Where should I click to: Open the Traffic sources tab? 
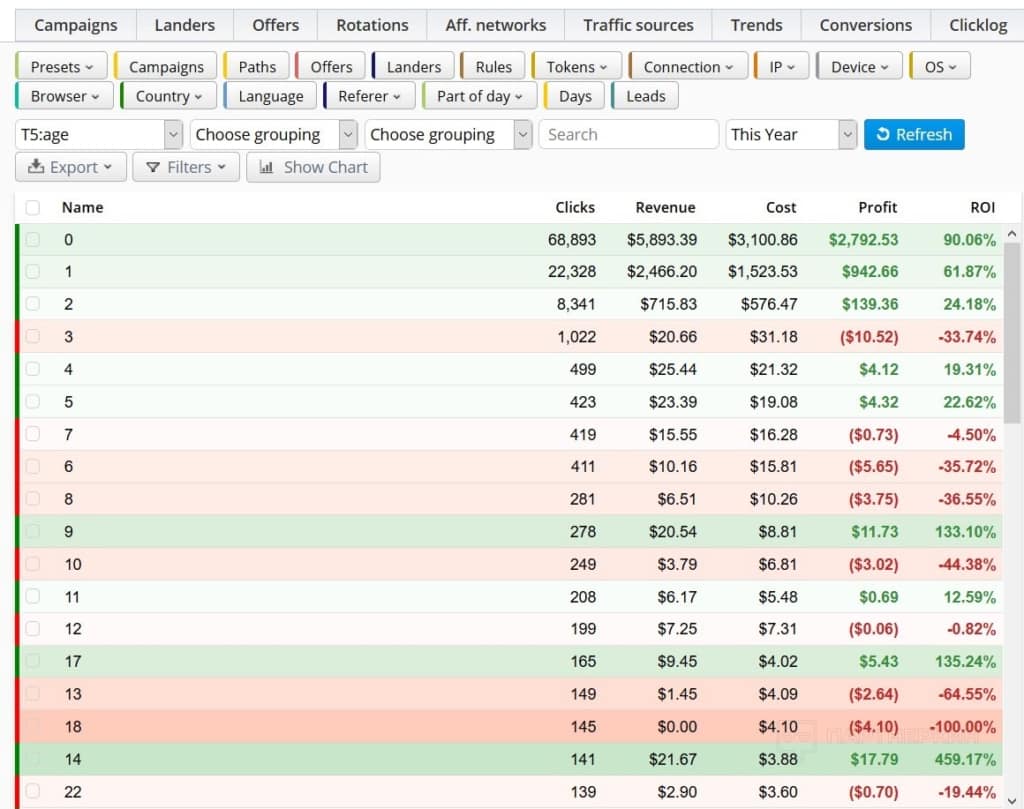click(638, 25)
